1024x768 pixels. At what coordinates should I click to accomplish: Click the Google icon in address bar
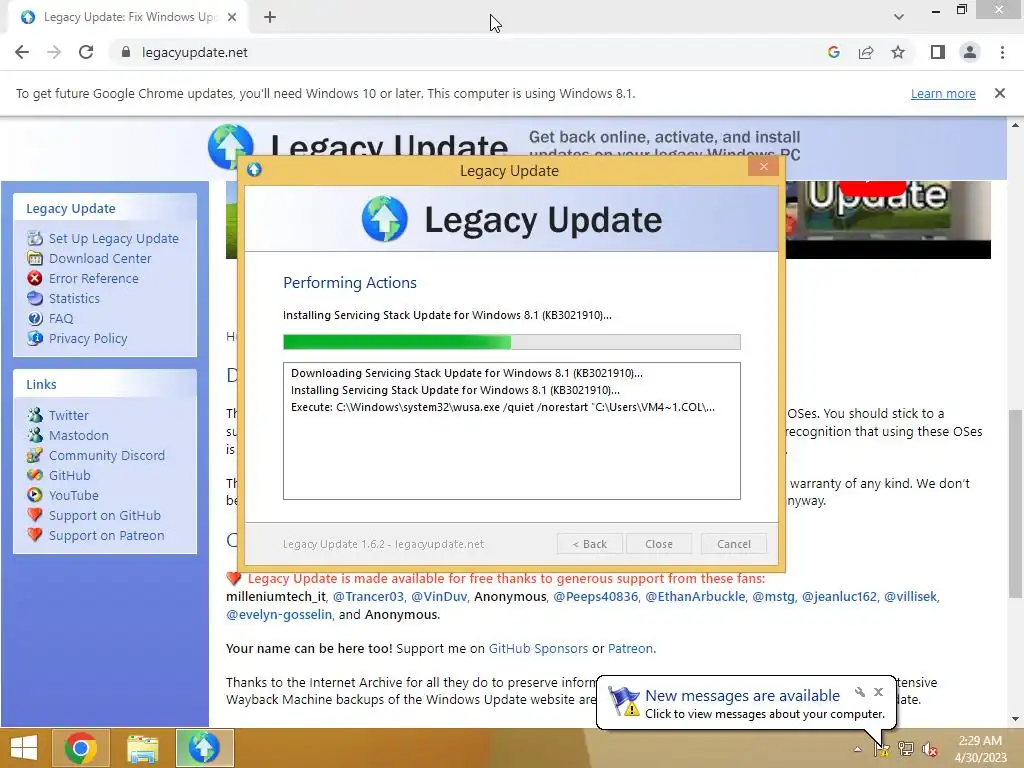(x=834, y=52)
